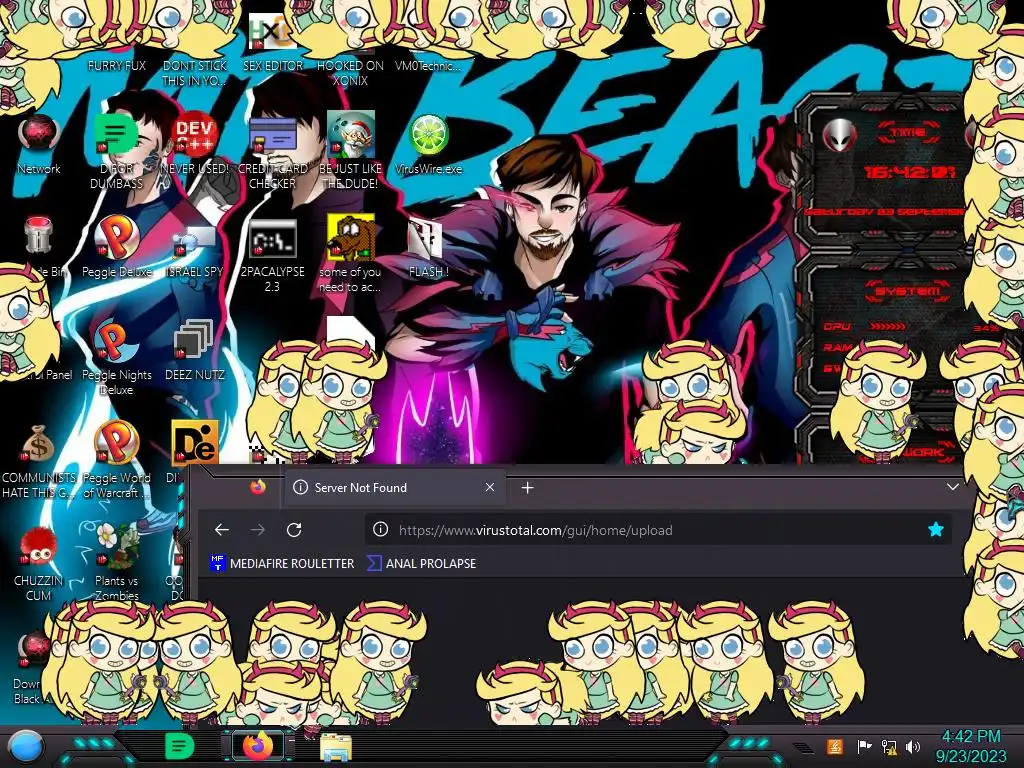The width and height of the screenshot is (1024, 768).
Task: Open the HOOKED ON XONIX shortcut
Action: coord(350,72)
